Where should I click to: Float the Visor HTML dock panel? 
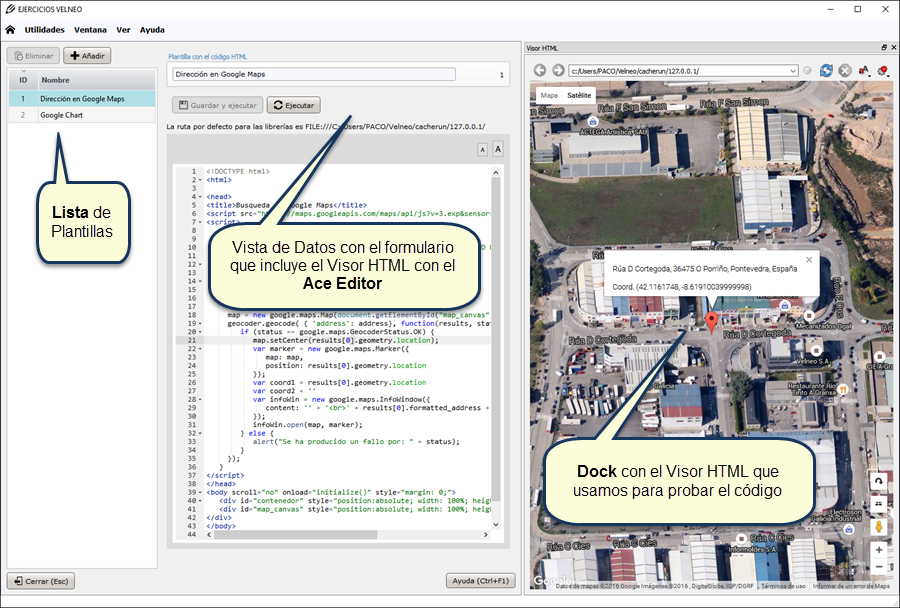click(883, 48)
